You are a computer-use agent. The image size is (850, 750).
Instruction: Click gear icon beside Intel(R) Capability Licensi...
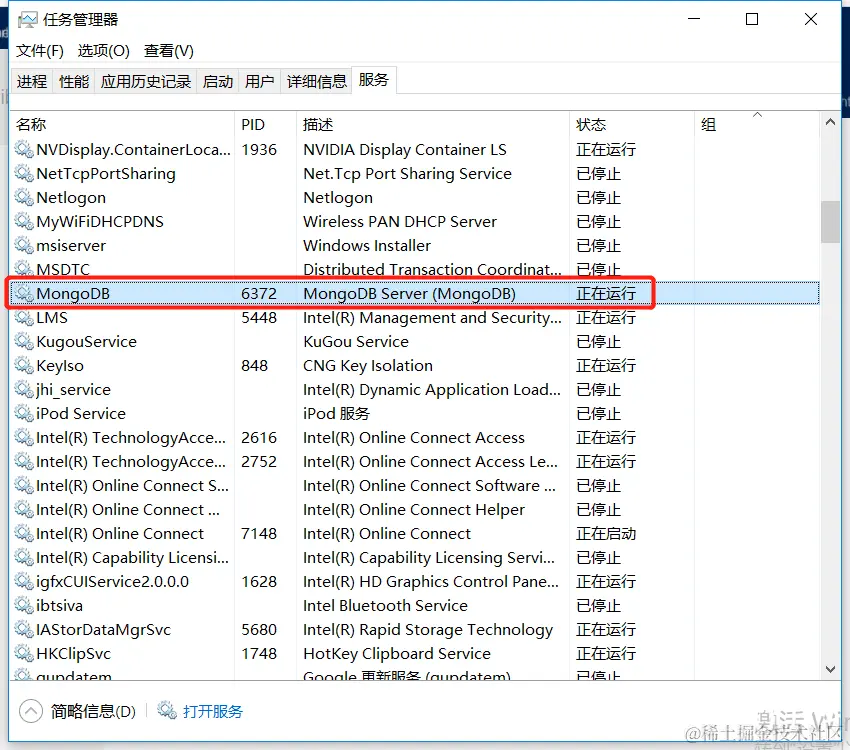[x=24, y=557]
